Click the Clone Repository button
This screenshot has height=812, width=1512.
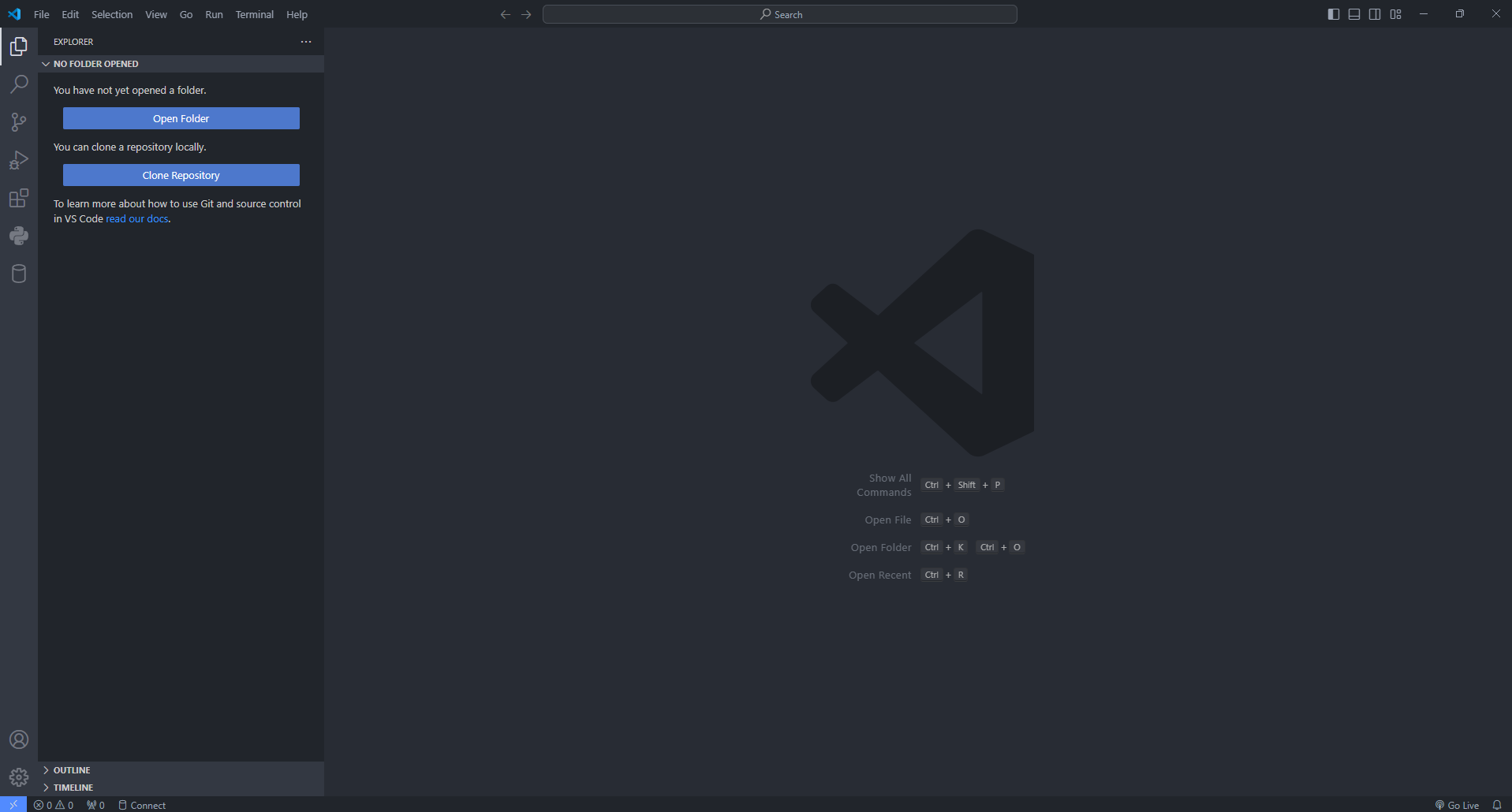[x=181, y=175]
